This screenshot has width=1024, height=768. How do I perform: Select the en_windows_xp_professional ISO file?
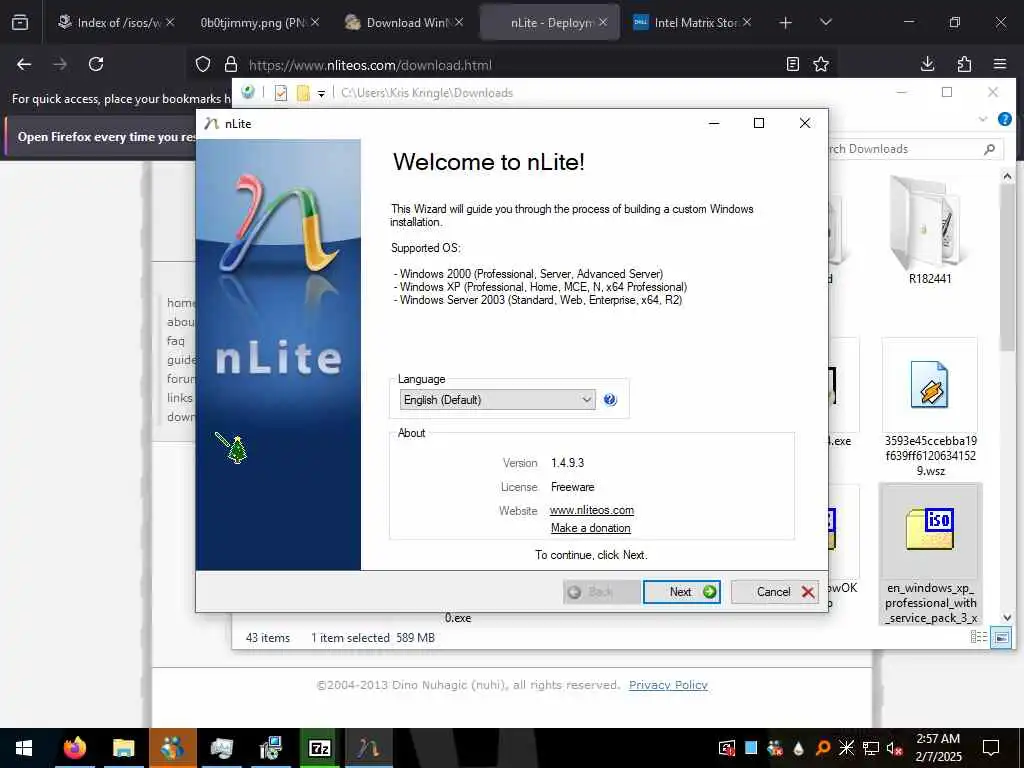coord(931,554)
